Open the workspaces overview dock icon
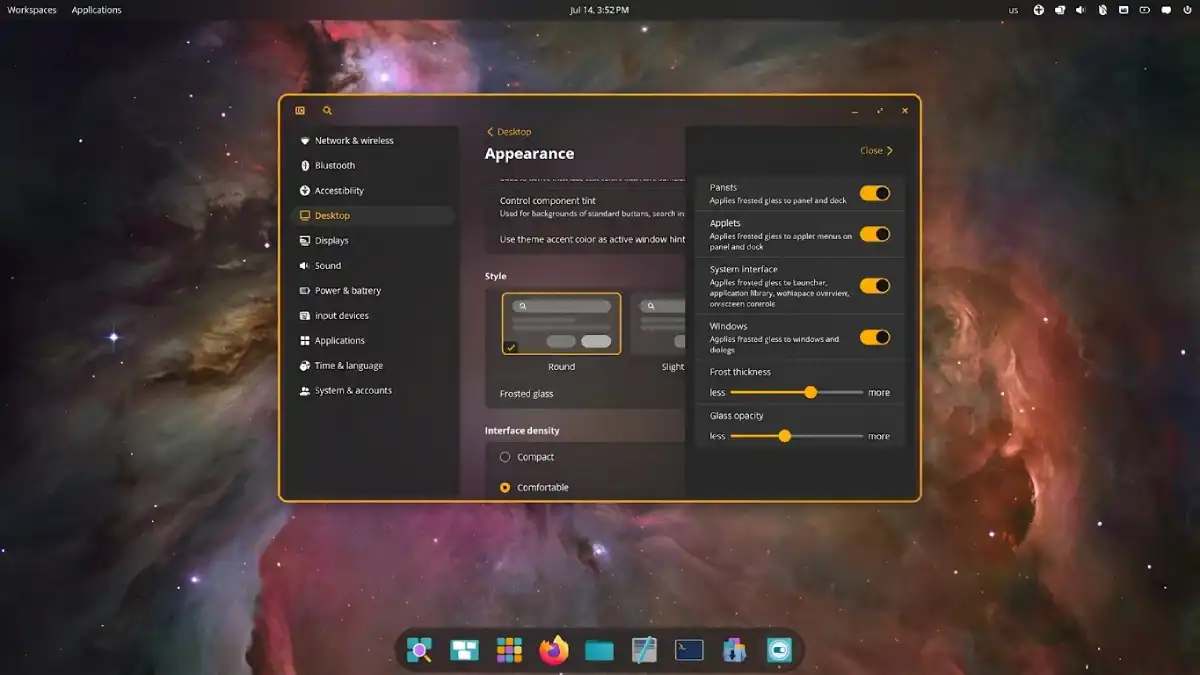Image resolution: width=1200 pixels, height=675 pixels. point(464,651)
